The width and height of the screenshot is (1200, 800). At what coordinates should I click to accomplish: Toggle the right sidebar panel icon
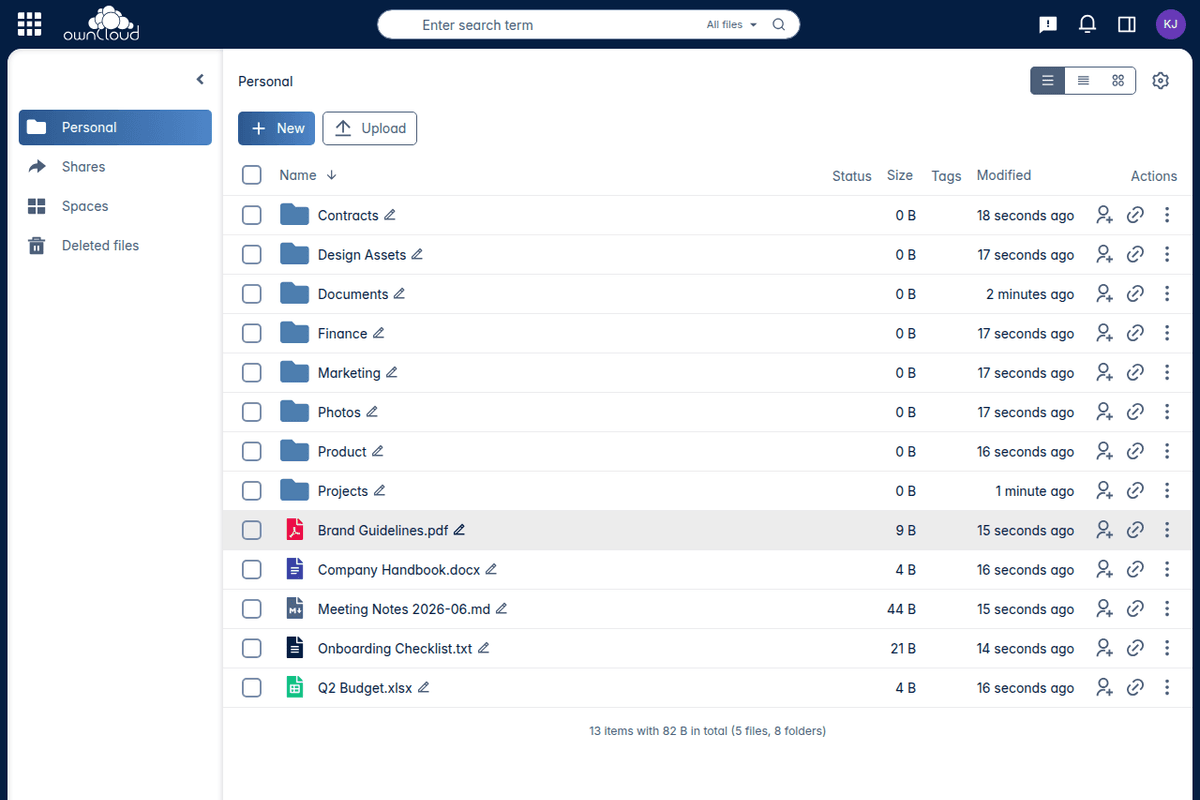1127,25
